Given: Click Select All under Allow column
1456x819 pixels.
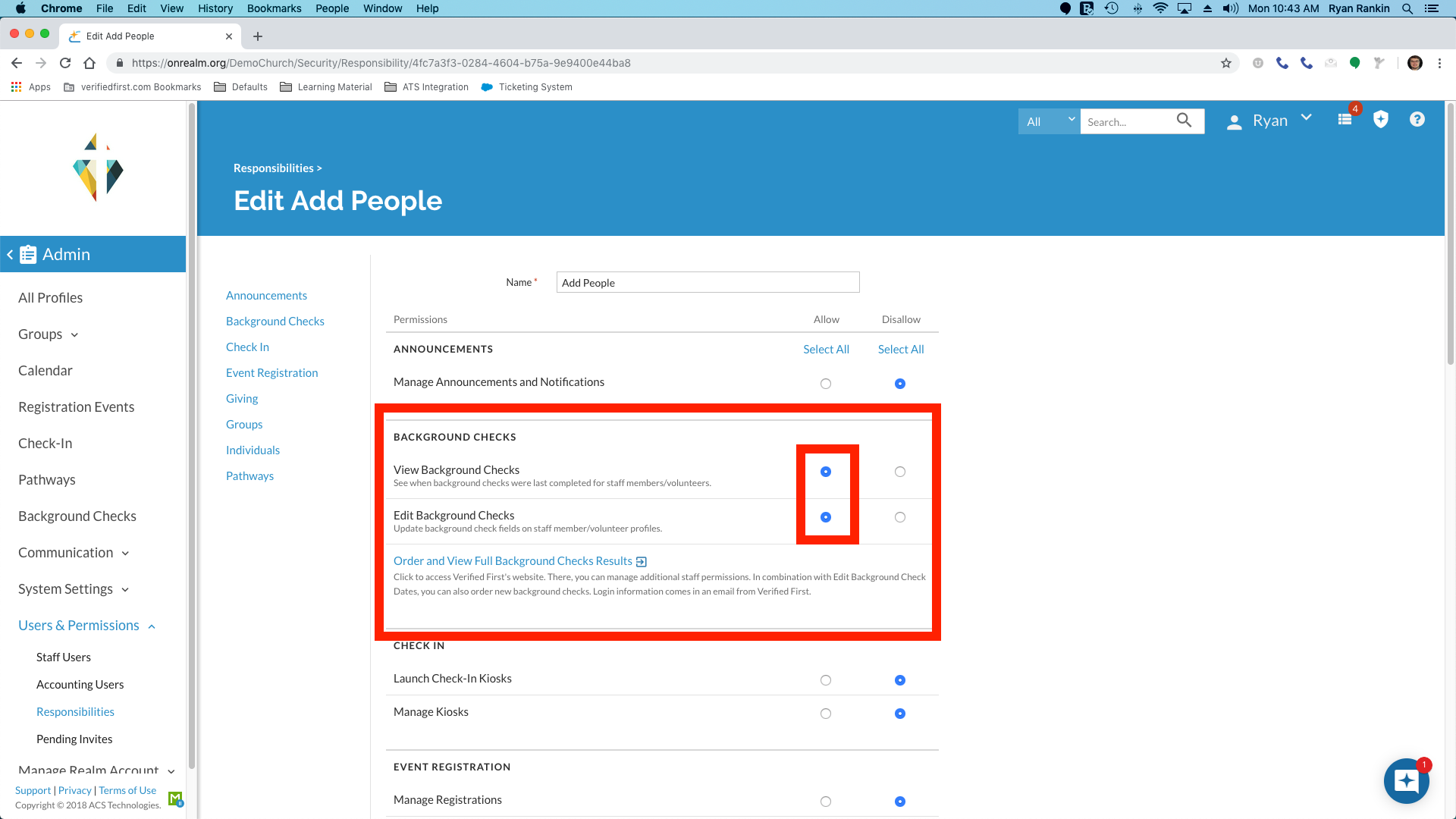Looking at the screenshot, I should 825,350.
